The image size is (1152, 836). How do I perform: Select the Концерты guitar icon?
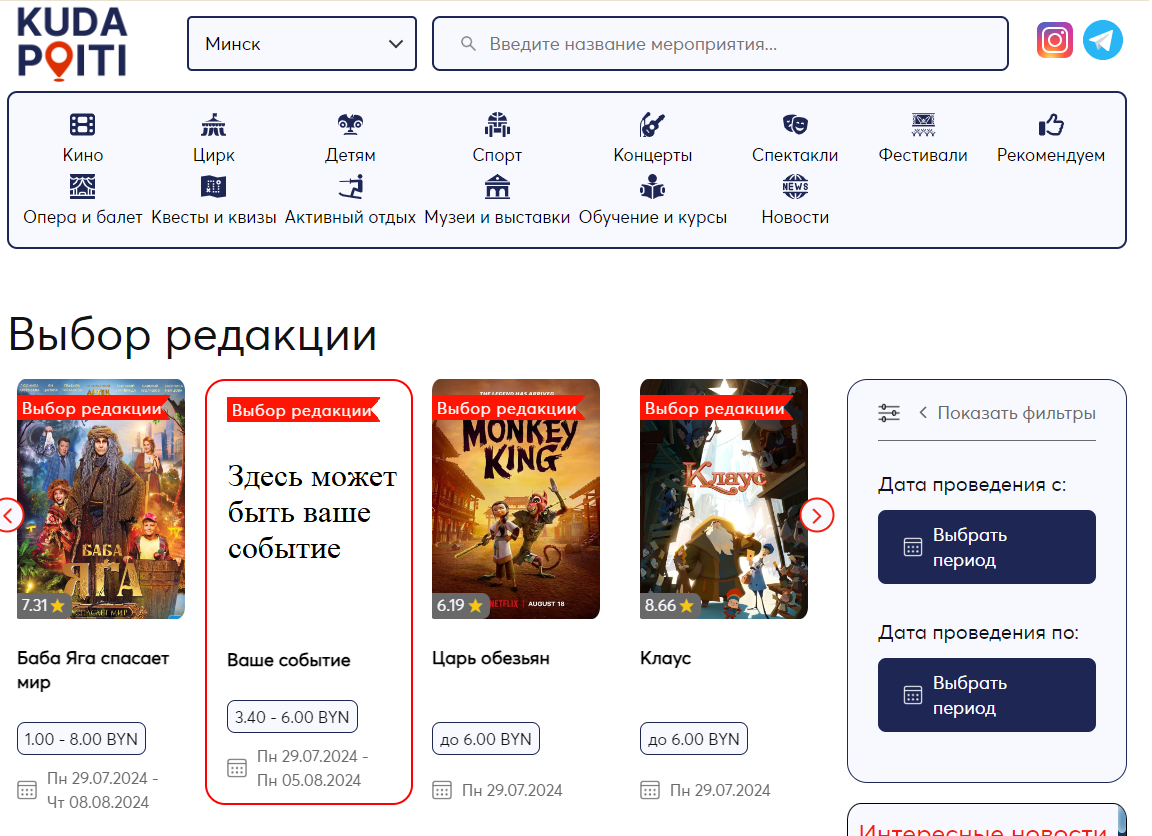[x=652, y=124]
